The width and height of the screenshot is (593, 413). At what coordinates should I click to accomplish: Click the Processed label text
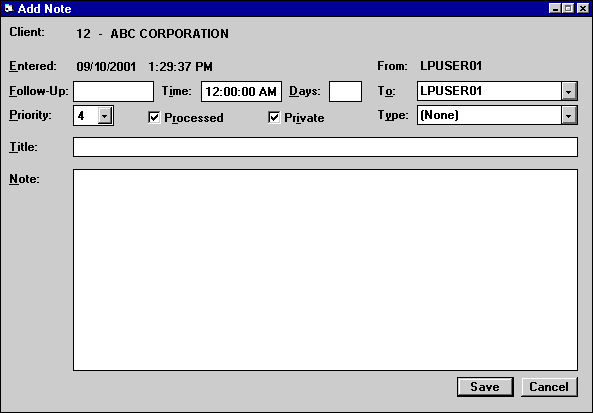(x=194, y=118)
